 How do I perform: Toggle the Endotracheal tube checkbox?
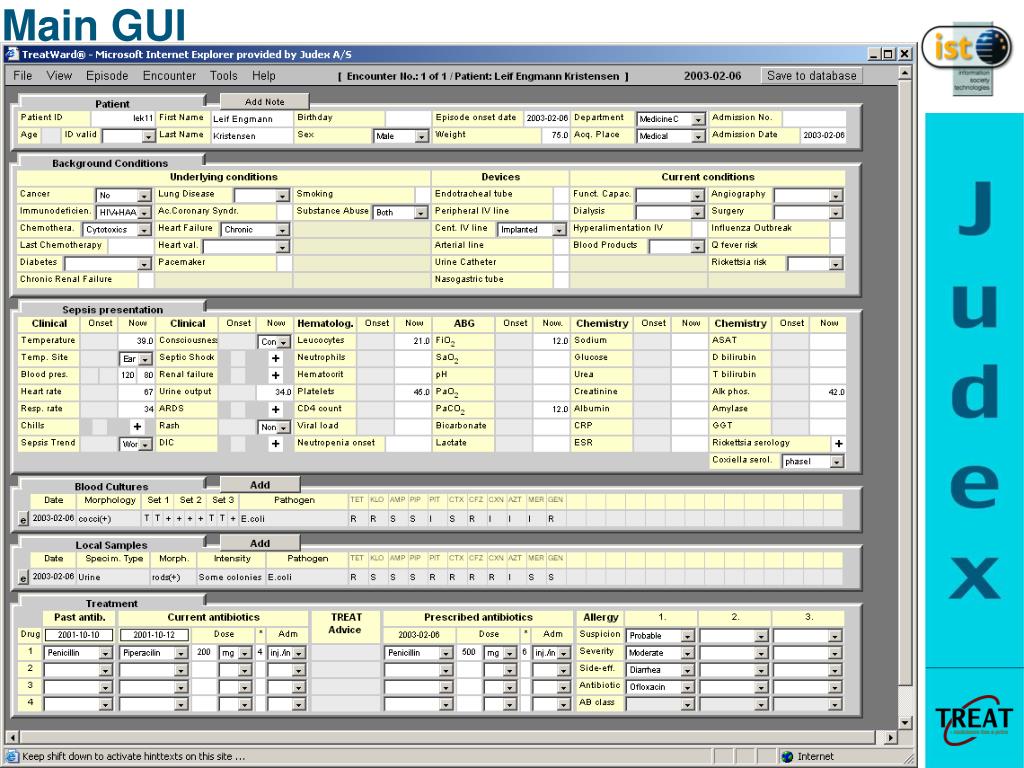(x=561, y=195)
